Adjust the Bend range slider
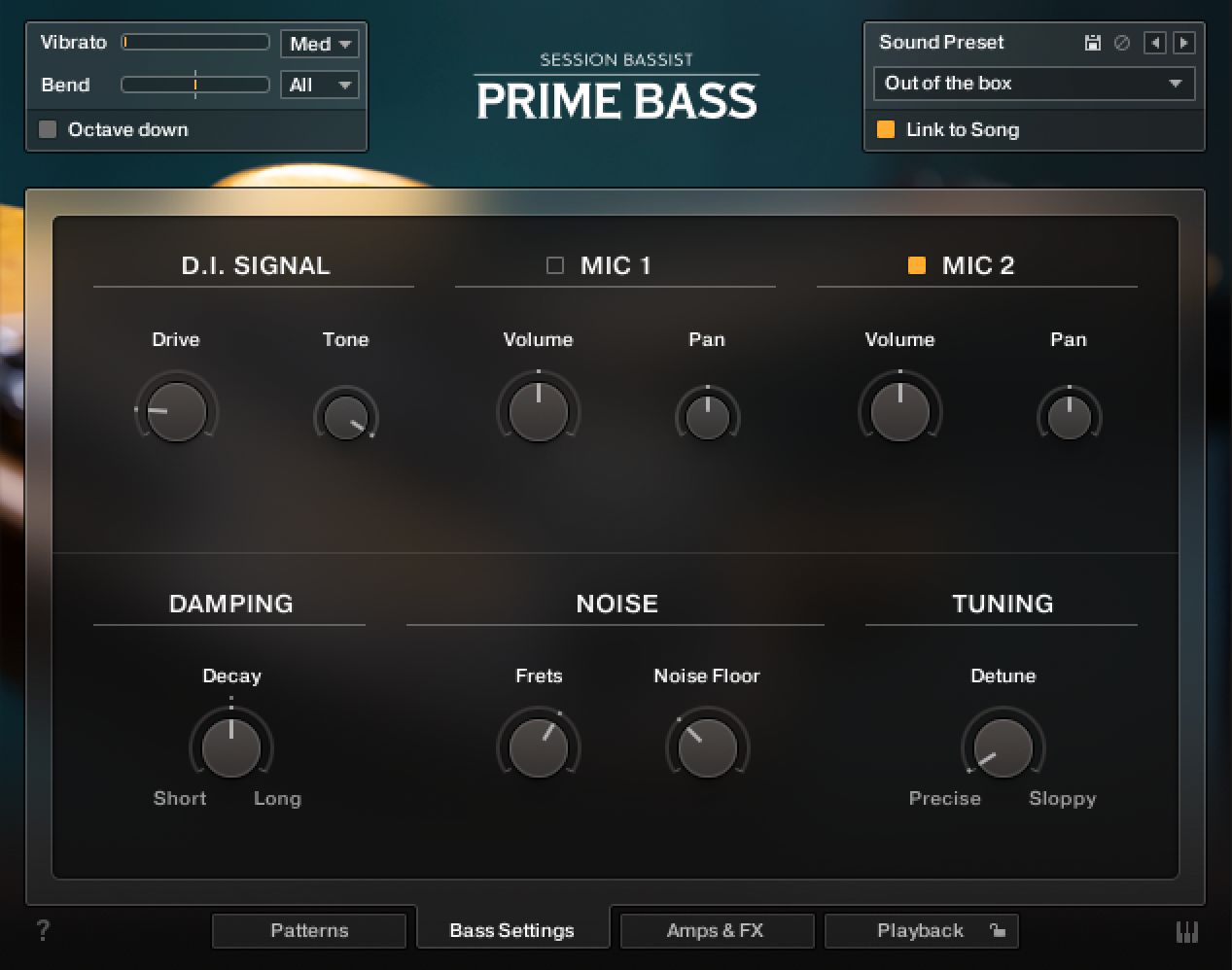The image size is (1232, 970). click(x=194, y=85)
